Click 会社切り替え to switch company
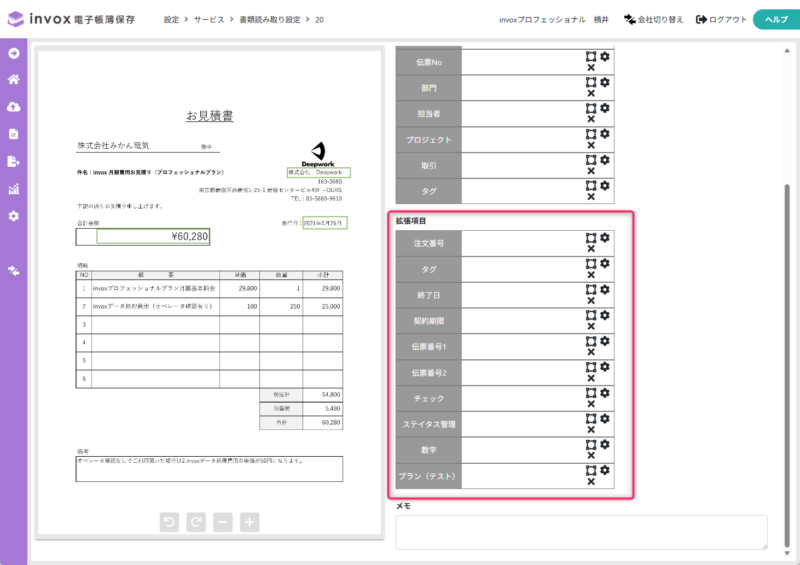Image resolution: width=800 pixels, height=565 pixels. [x=654, y=19]
